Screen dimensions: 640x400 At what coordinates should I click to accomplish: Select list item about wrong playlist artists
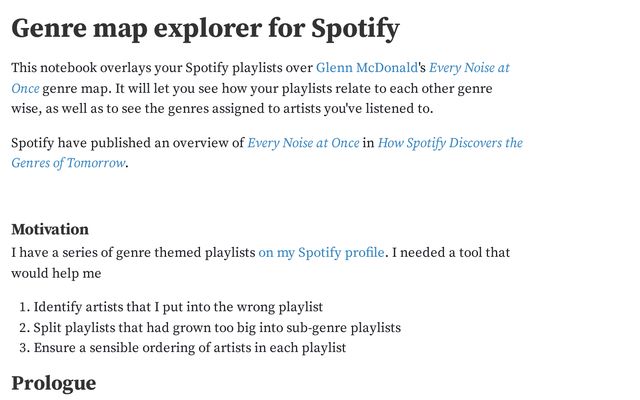coord(178,307)
